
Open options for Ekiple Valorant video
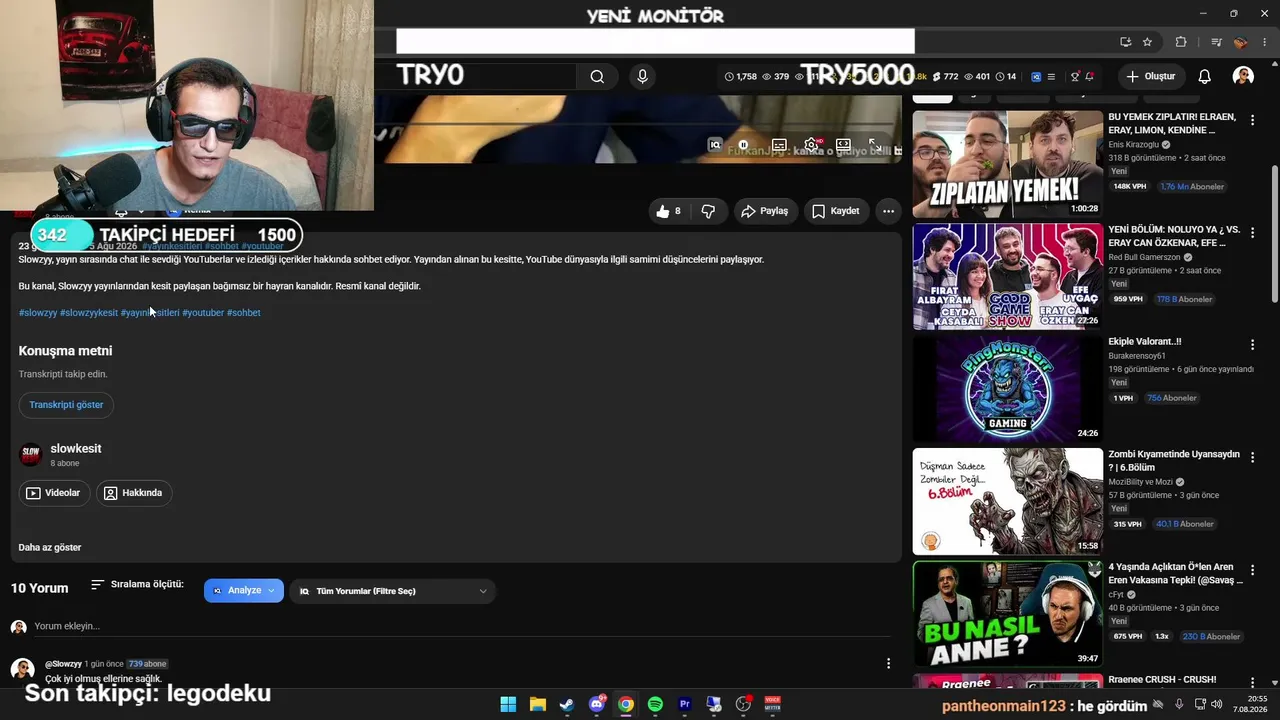pyautogui.click(x=1252, y=345)
